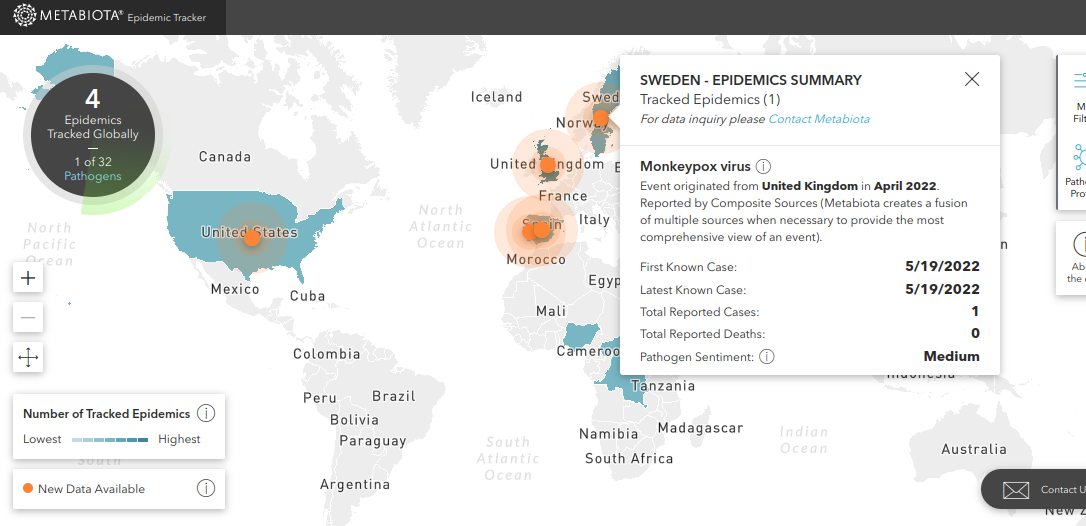
Task: Click the orange New Data Available dot
Action: (28, 488)
